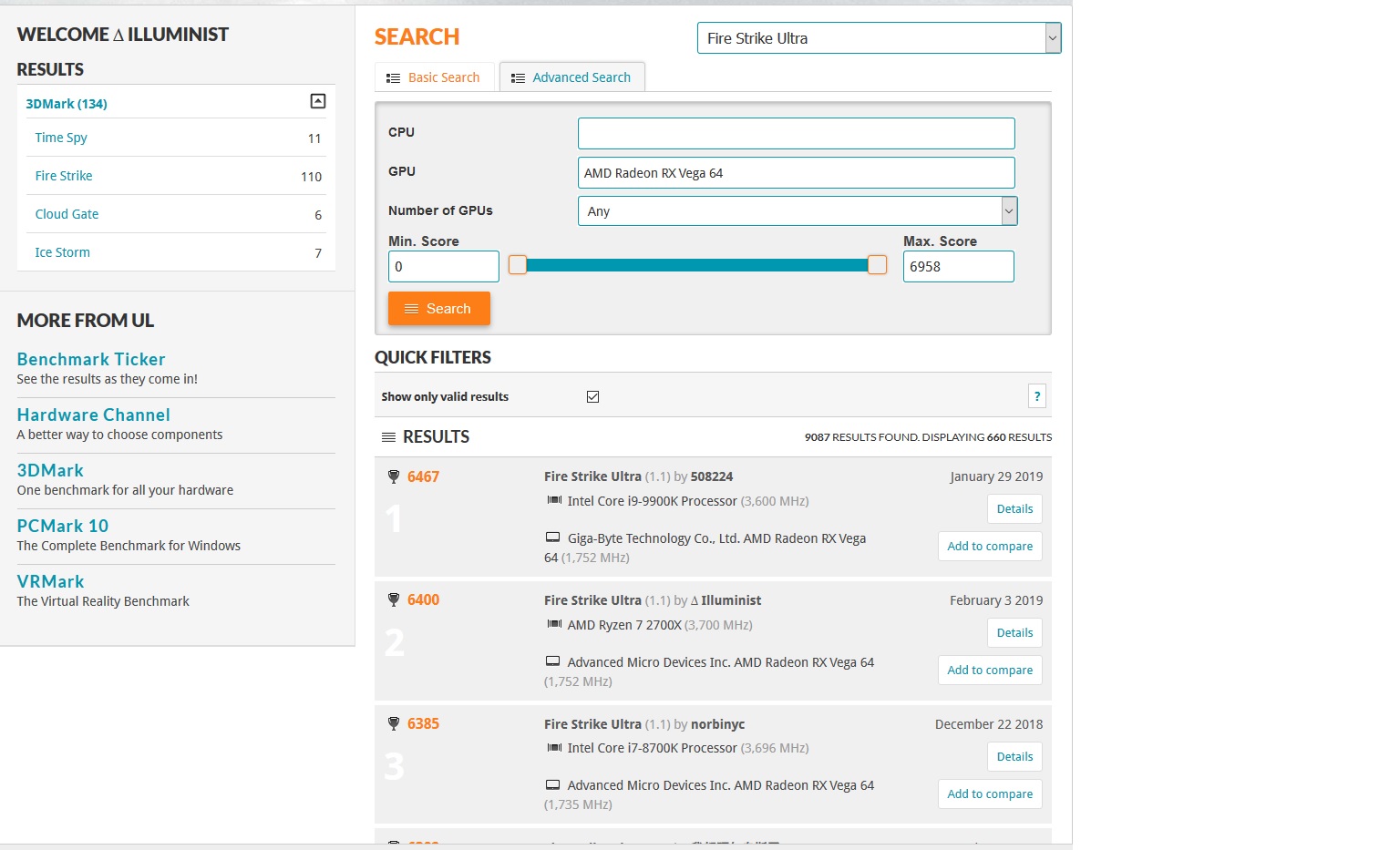The image size is (1400, 850).
Task: Click the trophy icon beside score 6400
Action: (394, 599)
